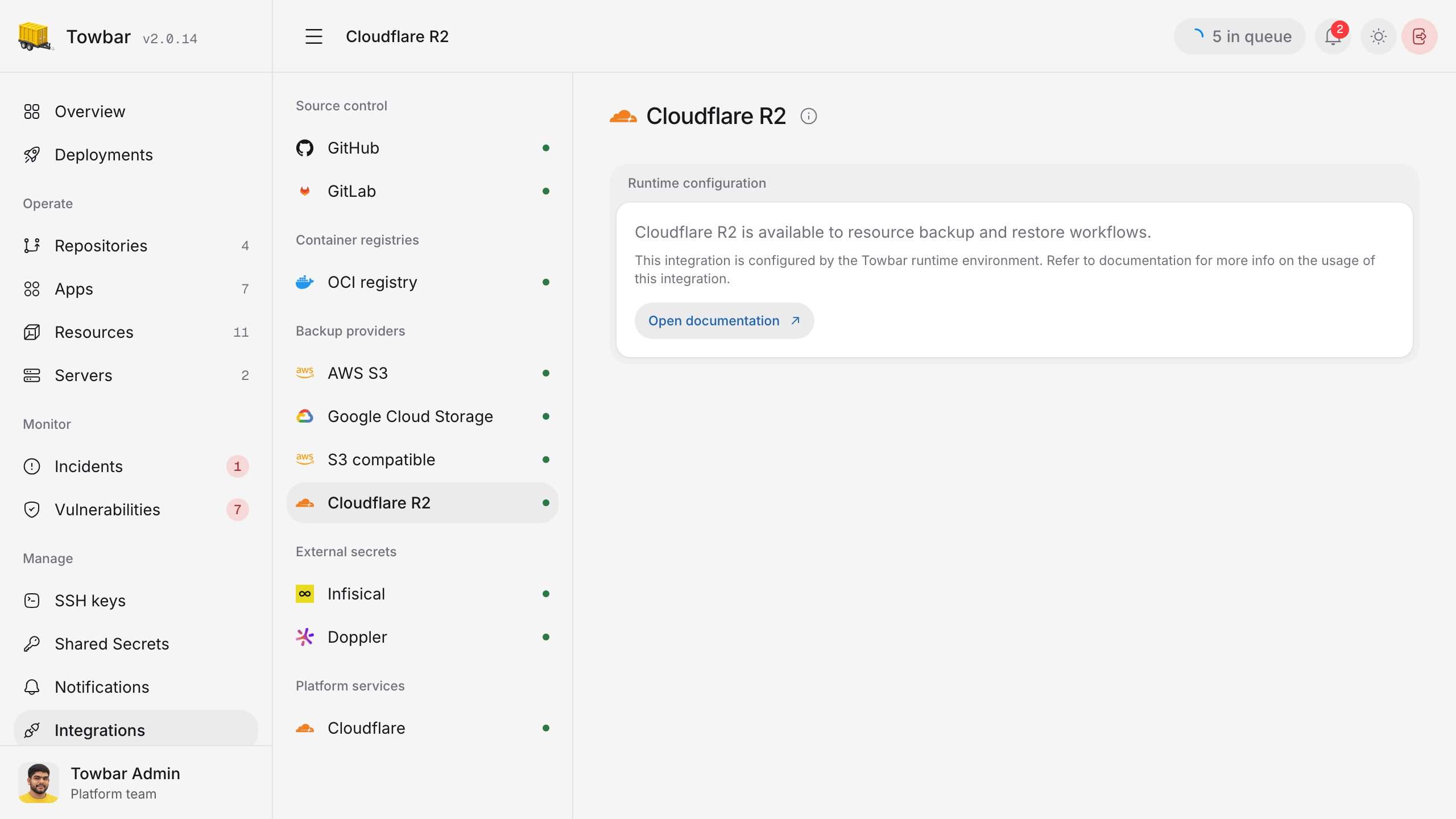
Task: Select the GitHub integration
Action: pyautogui.click(x=423, y=148)
